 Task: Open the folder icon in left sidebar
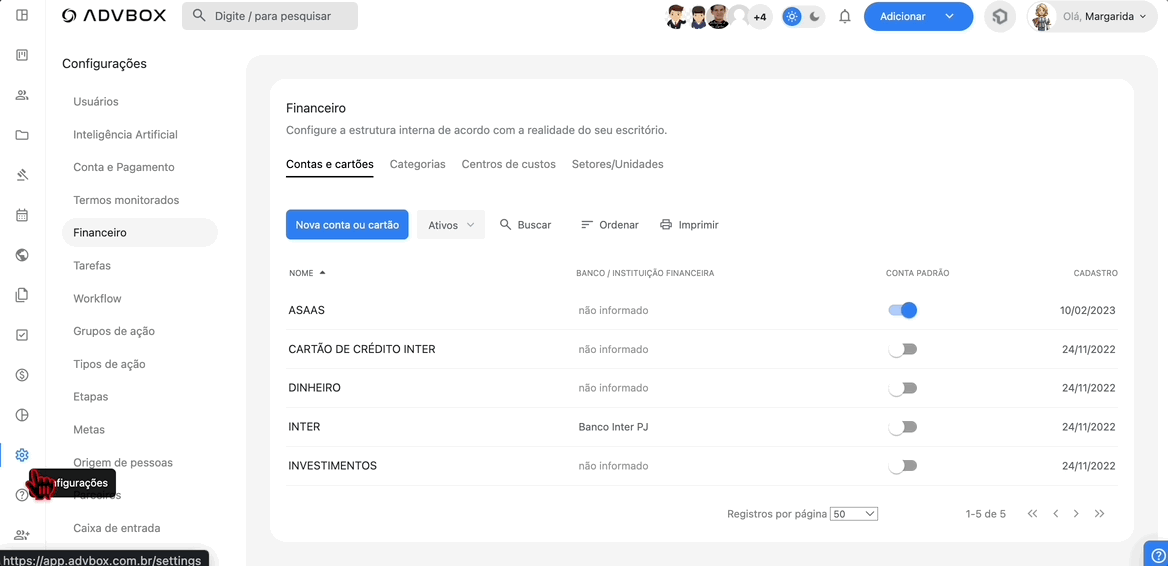pyautogui.click(x=22, y=135)
